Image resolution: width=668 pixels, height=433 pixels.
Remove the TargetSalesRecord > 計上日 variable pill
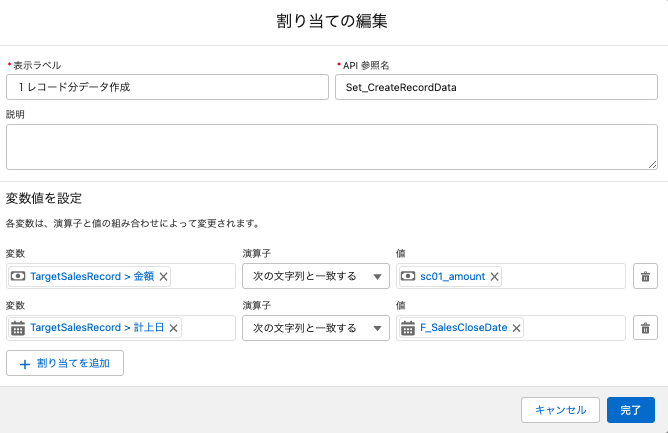tap(173, 328)
